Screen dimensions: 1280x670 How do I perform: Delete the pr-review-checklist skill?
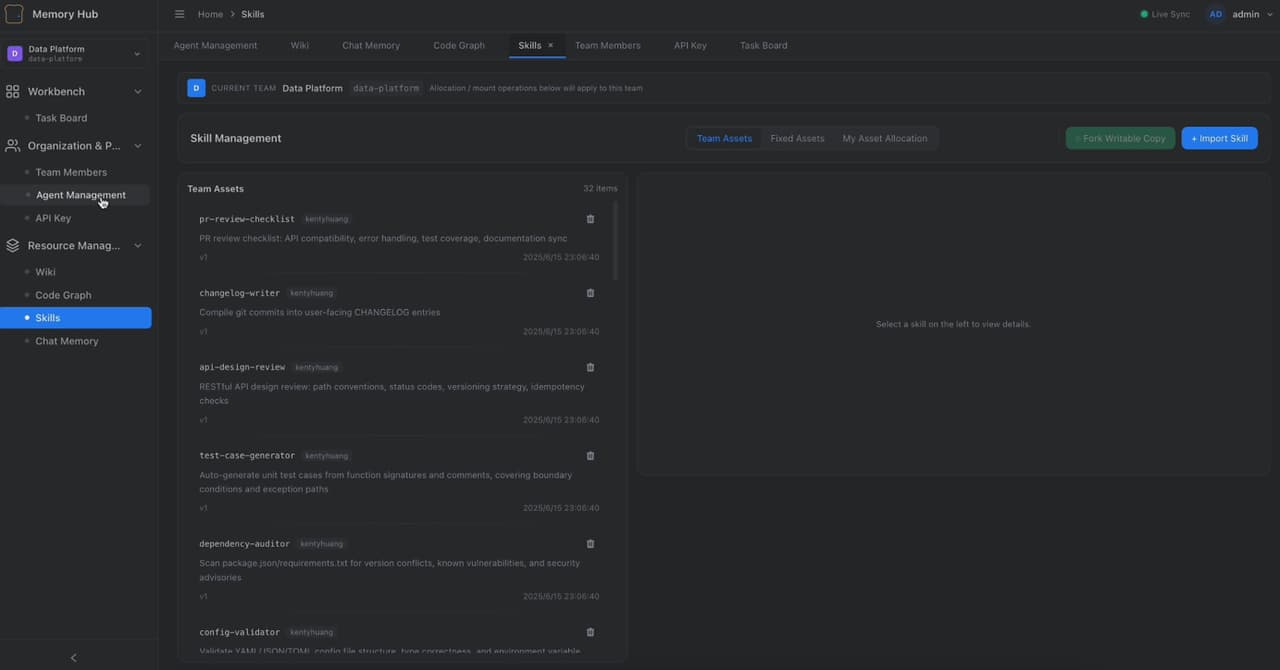coord(590,219)
